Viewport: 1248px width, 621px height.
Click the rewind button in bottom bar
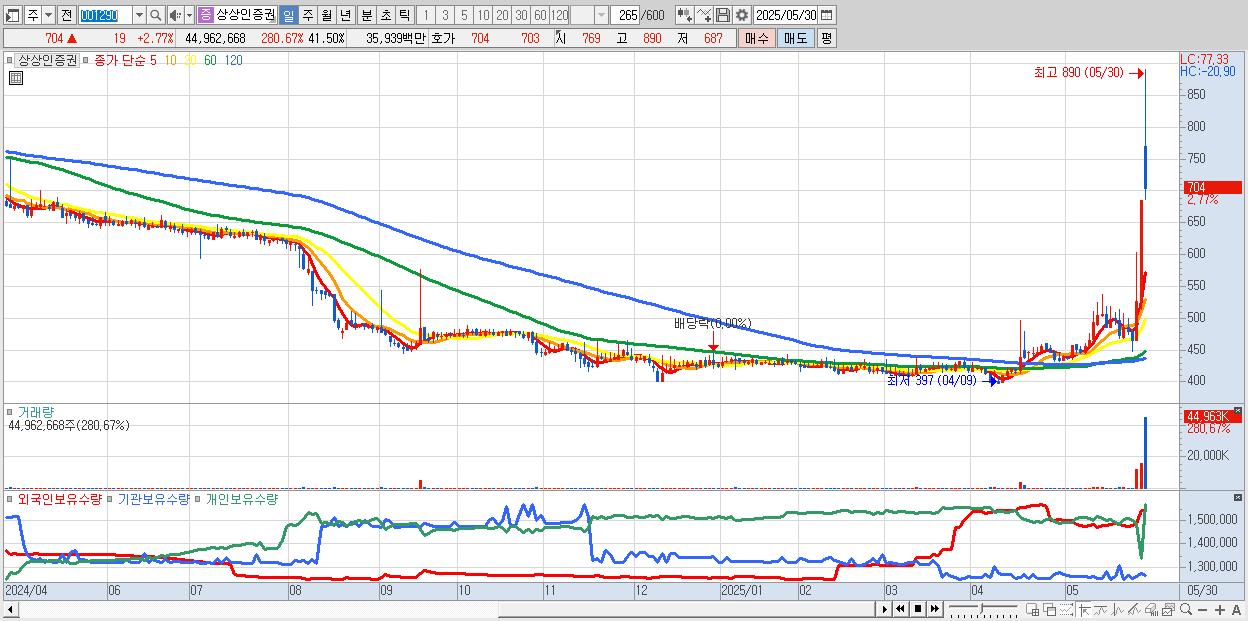[x=900, y=609]
